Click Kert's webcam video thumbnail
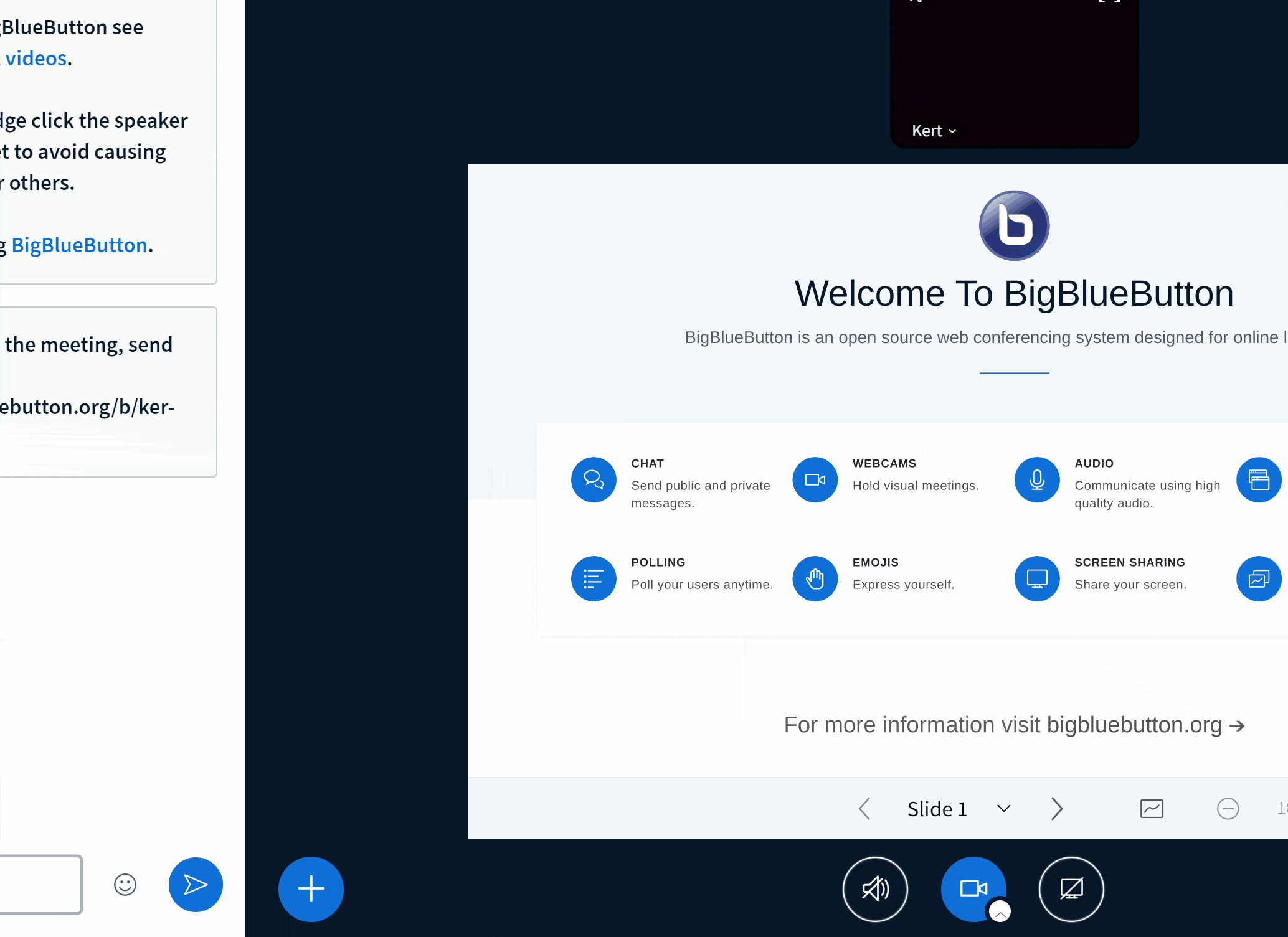Image resolution: width=1288 pixels, height=937 pixels. (x=1014, y=68)
